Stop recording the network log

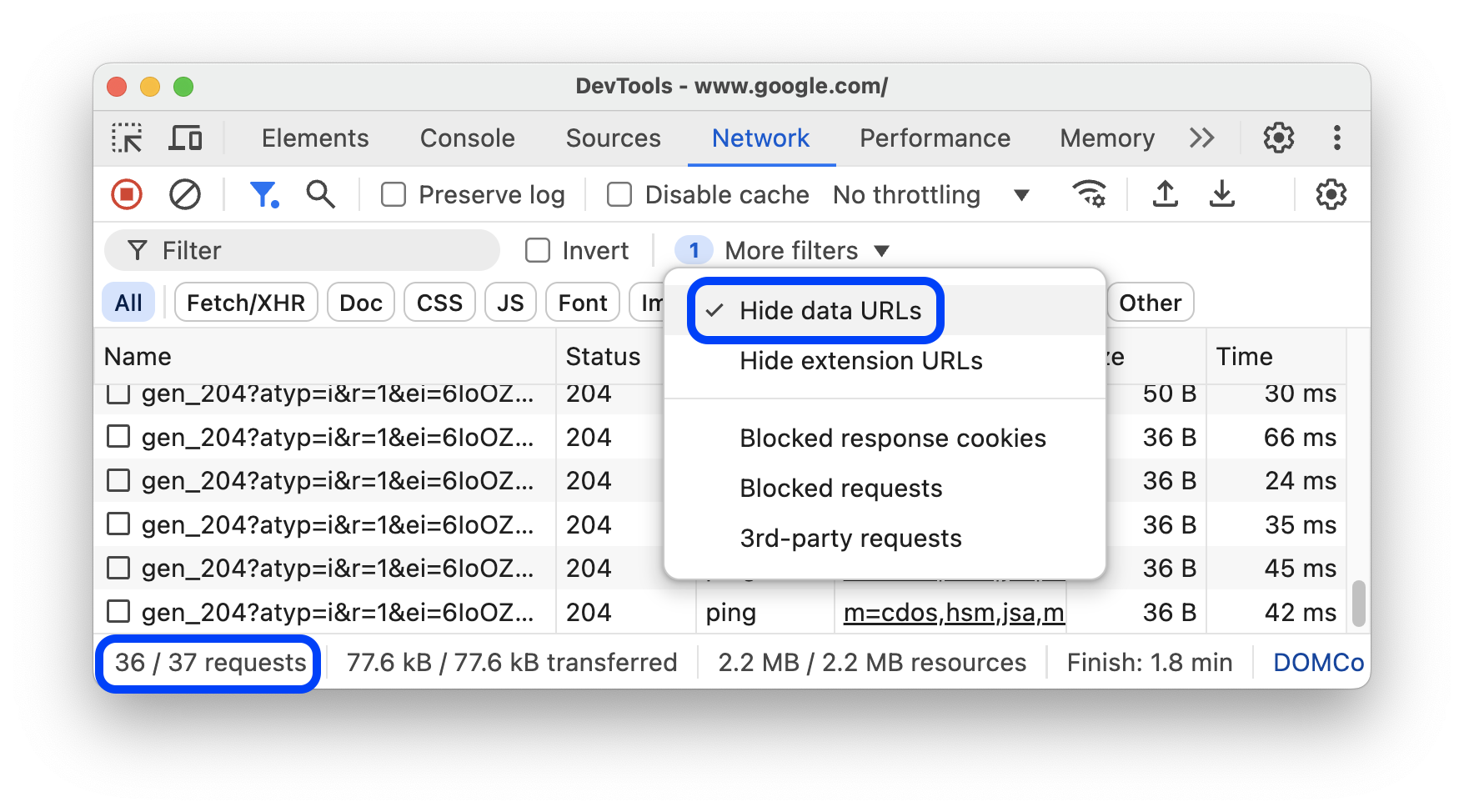(x=126, y=194)
